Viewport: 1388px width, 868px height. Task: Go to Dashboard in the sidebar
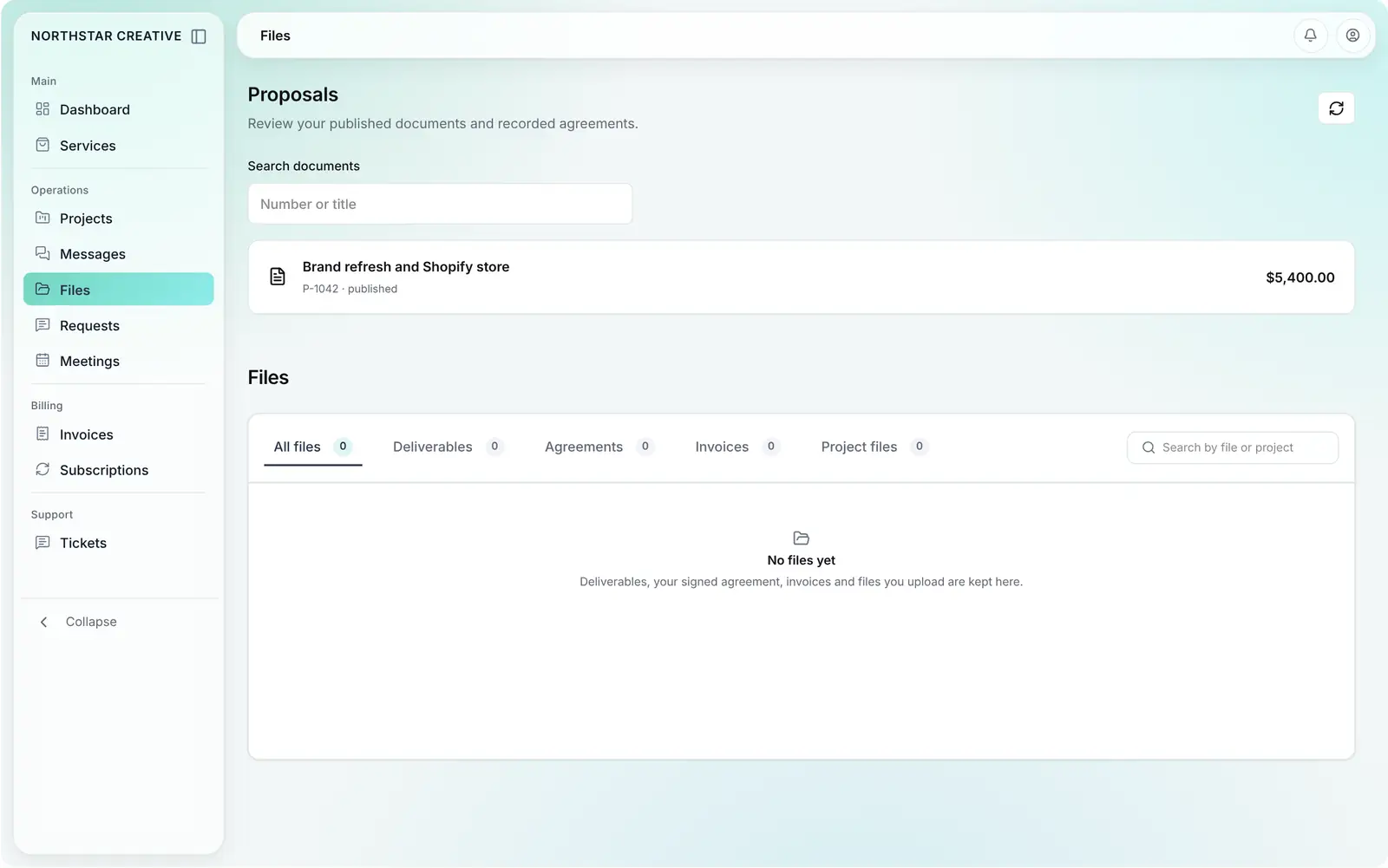pyautogui.click(x=95, y=110)
